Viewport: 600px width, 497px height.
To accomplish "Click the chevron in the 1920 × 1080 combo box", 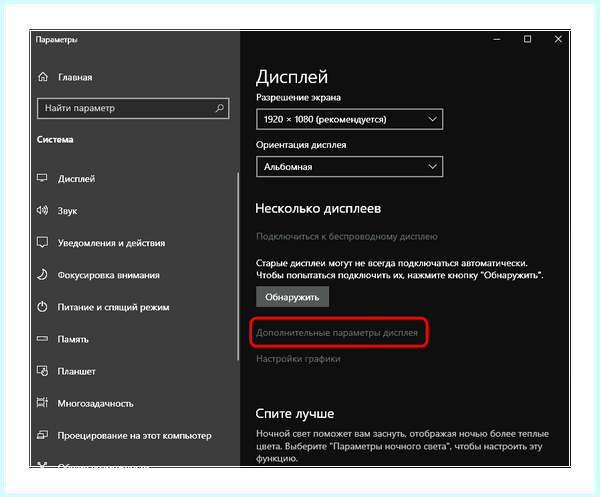I will (432, 119).
